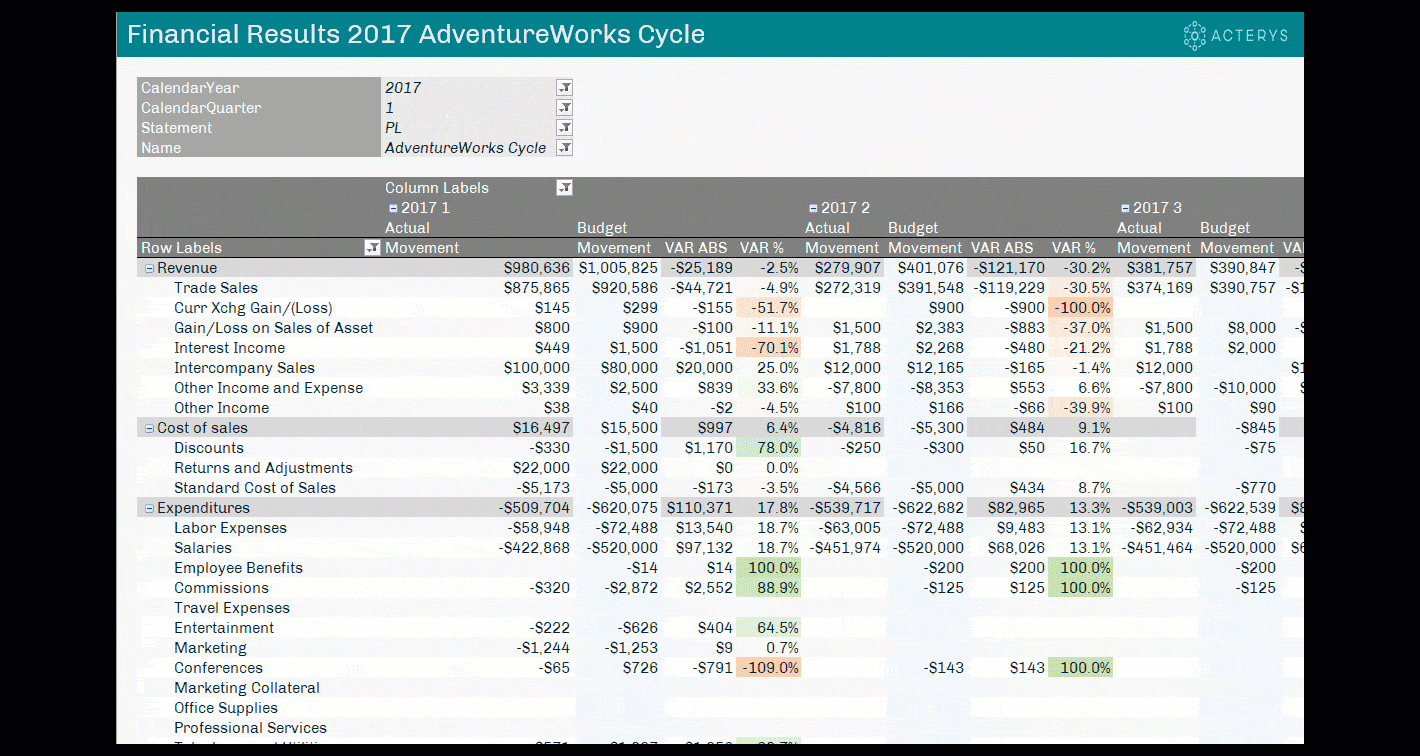Select the $1,005,825 Revenue budget cell

[x=618, y=268]
